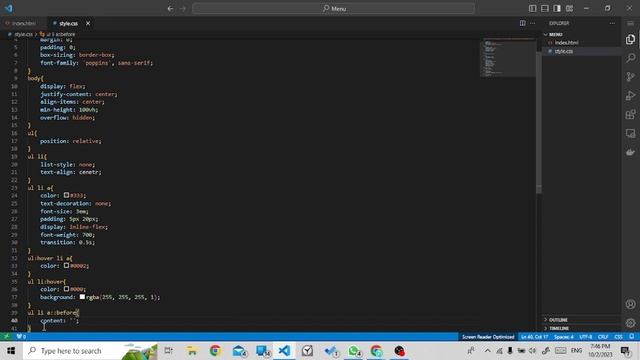Select the style.css editor tab
640x360 pixels.
tap(68, 24)
